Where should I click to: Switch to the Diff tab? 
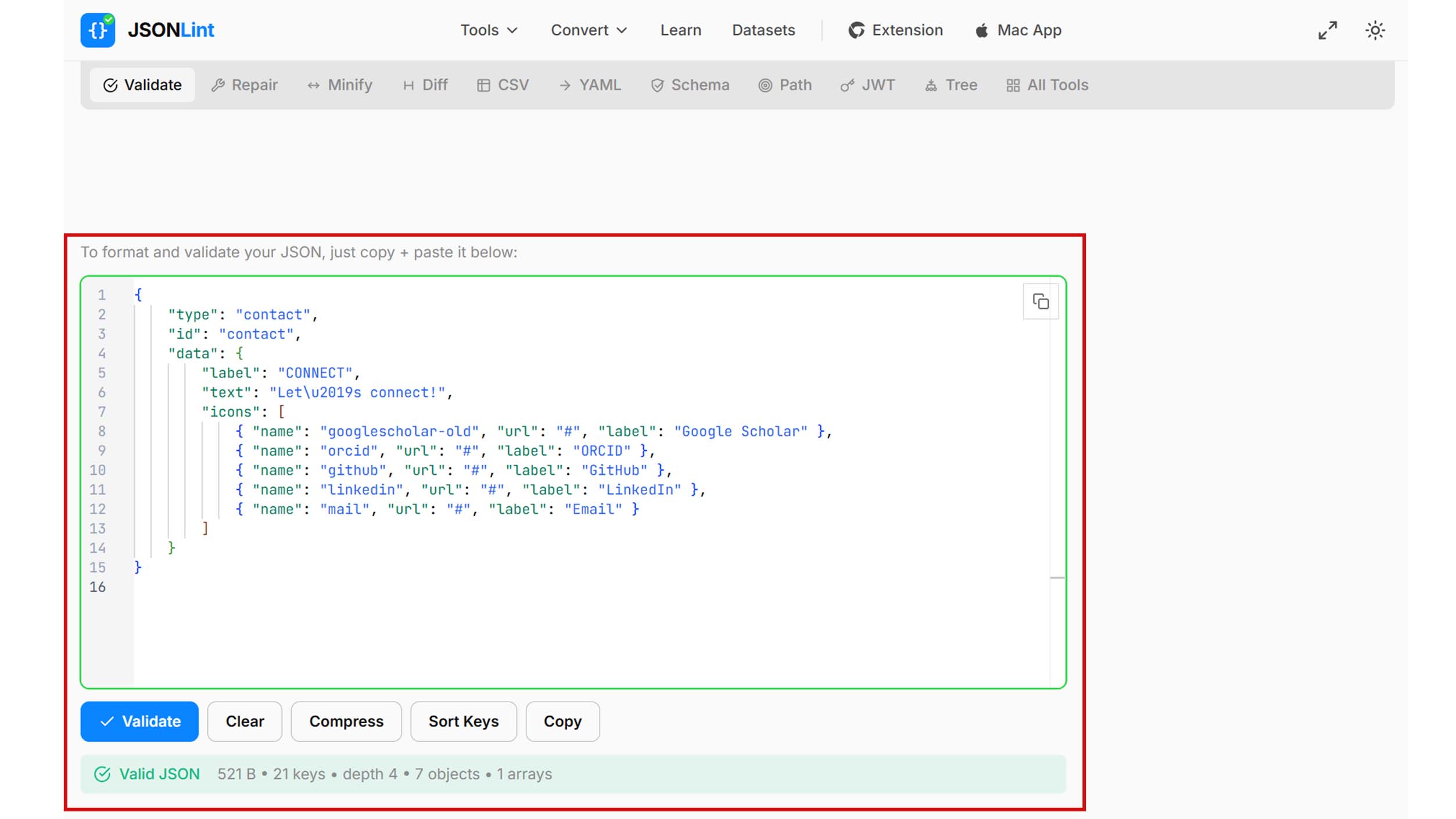(425, 85)
